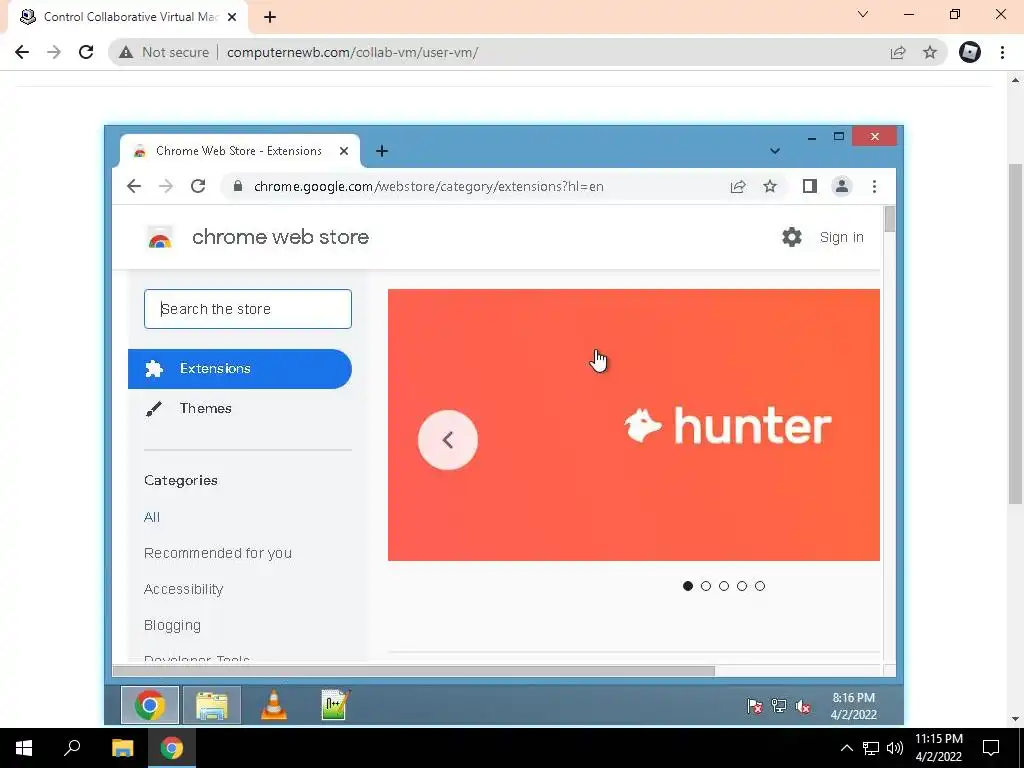Click the Not secure warning icon
Screen dimensions: 1024x768
[x=126, y=52]
